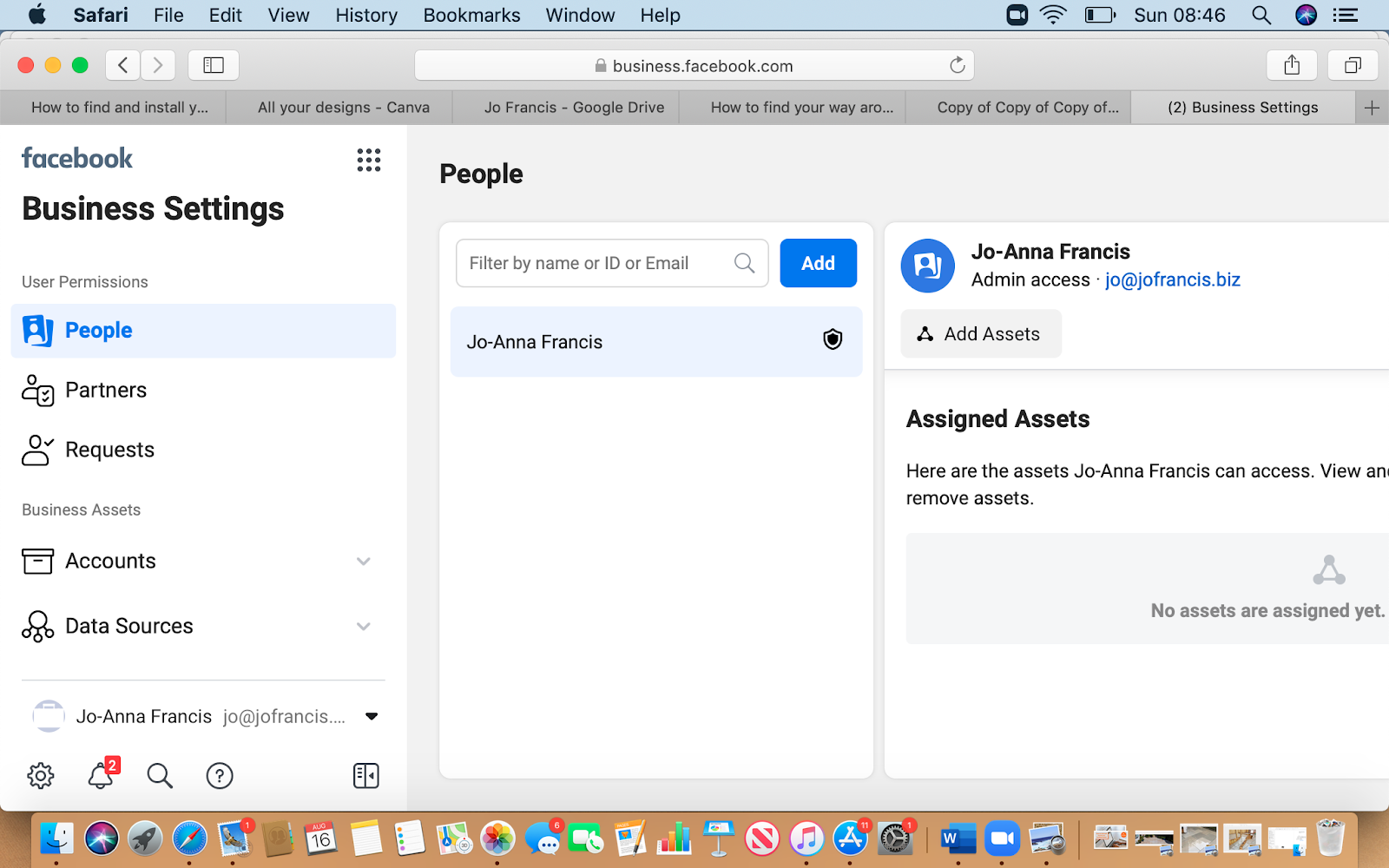Open the Bookmarks menu
1389x868 pixels.
tap(471, 15)
